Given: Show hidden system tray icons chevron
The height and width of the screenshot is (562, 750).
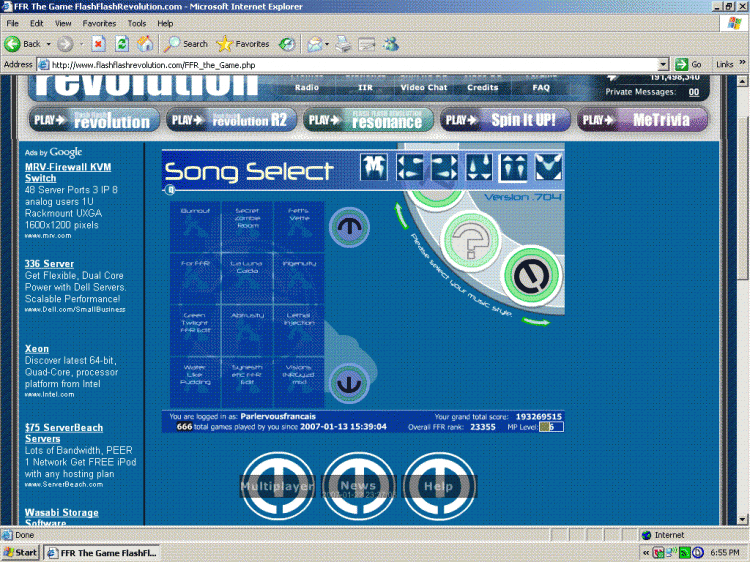Looking at the screenshot, I should 646,553.
